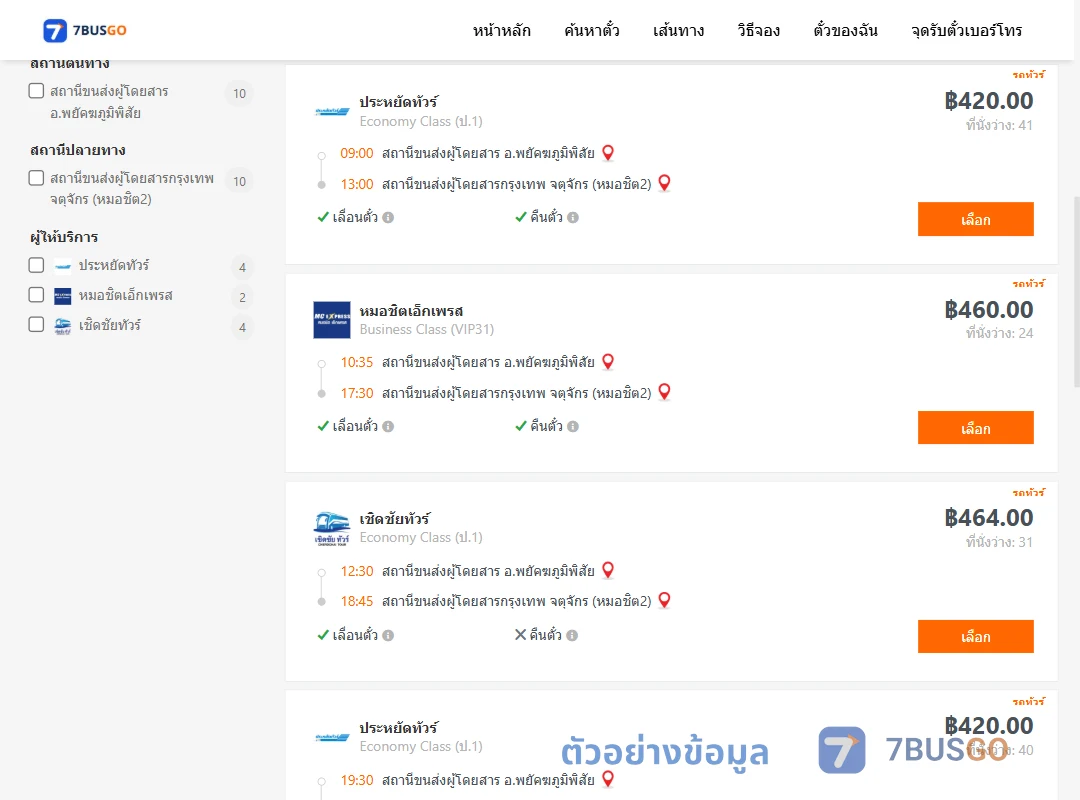Open map pin for 19:30 departure station
The height and width of the screenshot is (800, 1080).
tap(608, 779)
